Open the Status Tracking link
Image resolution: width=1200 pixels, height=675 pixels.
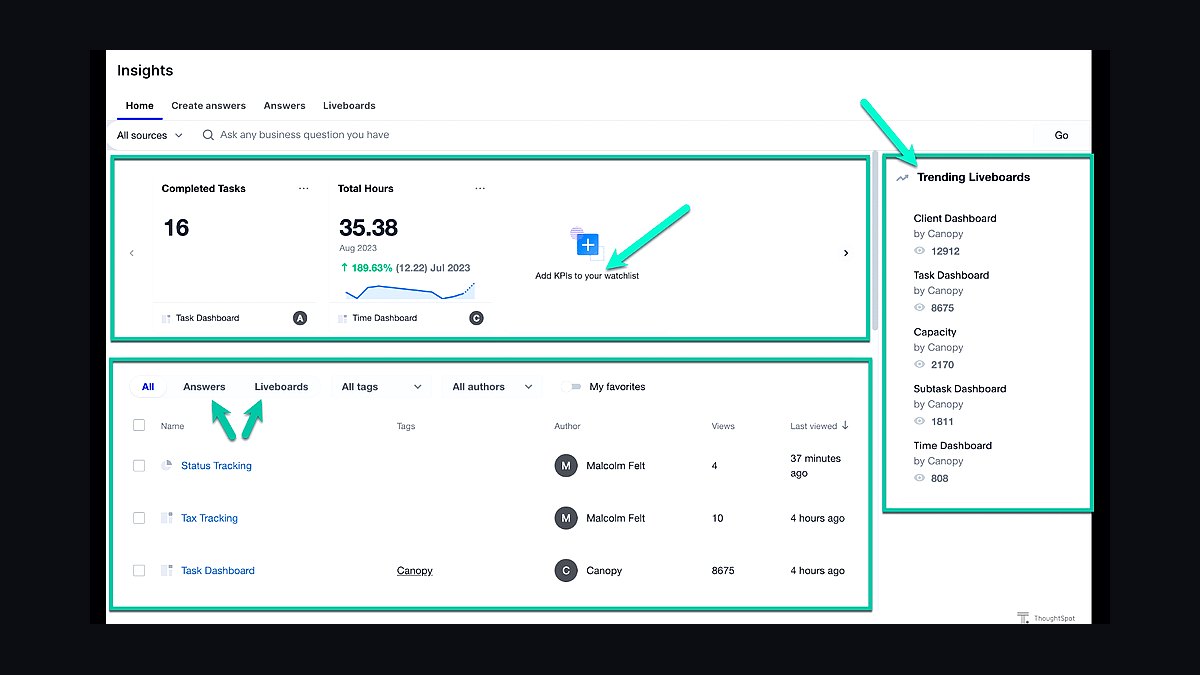(x=216, y=466)
